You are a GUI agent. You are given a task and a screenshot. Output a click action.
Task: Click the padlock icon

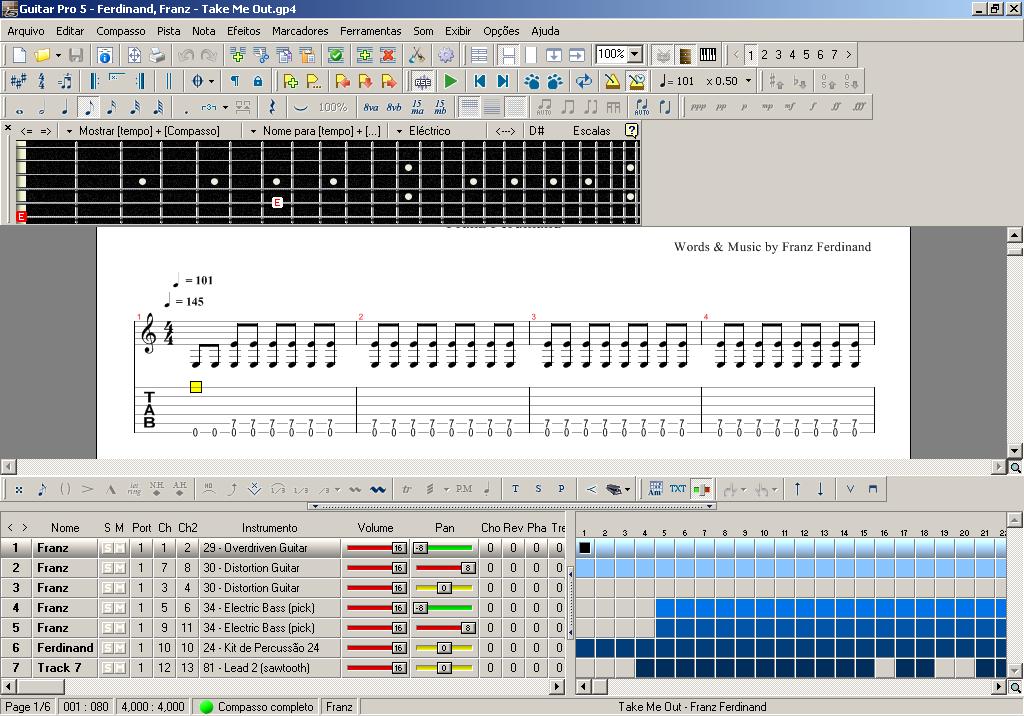click(258, 82)
